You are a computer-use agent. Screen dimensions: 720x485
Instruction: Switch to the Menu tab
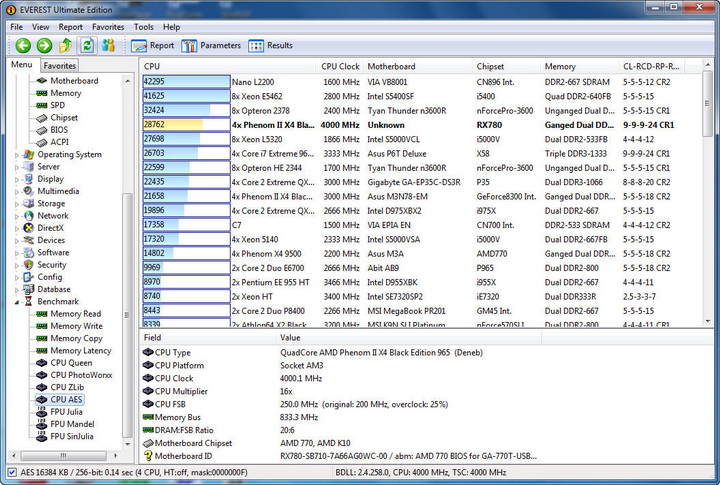pyautogui.click(x=22, y=65)
